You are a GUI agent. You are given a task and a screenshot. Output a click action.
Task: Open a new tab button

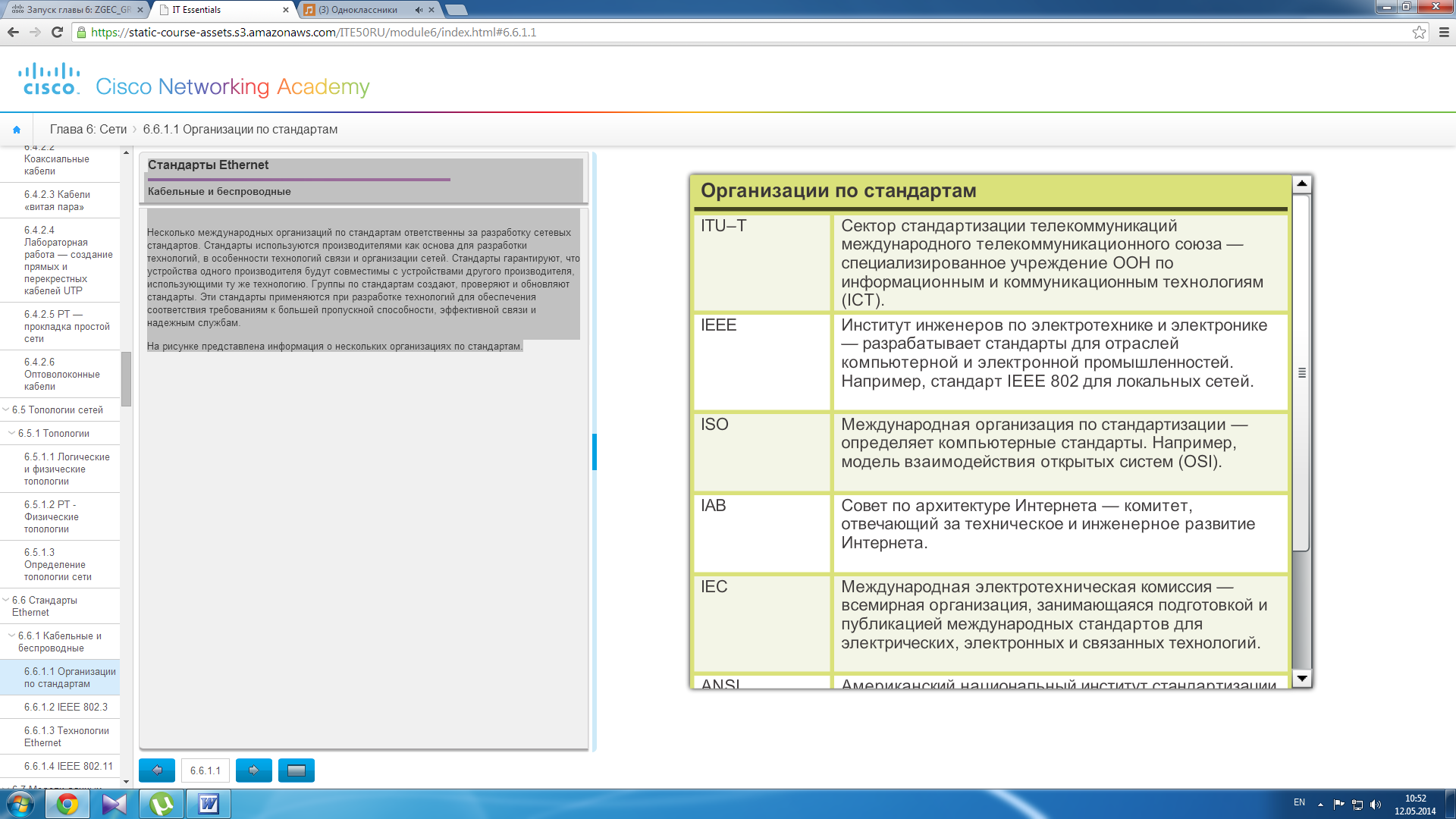[456, 10]
